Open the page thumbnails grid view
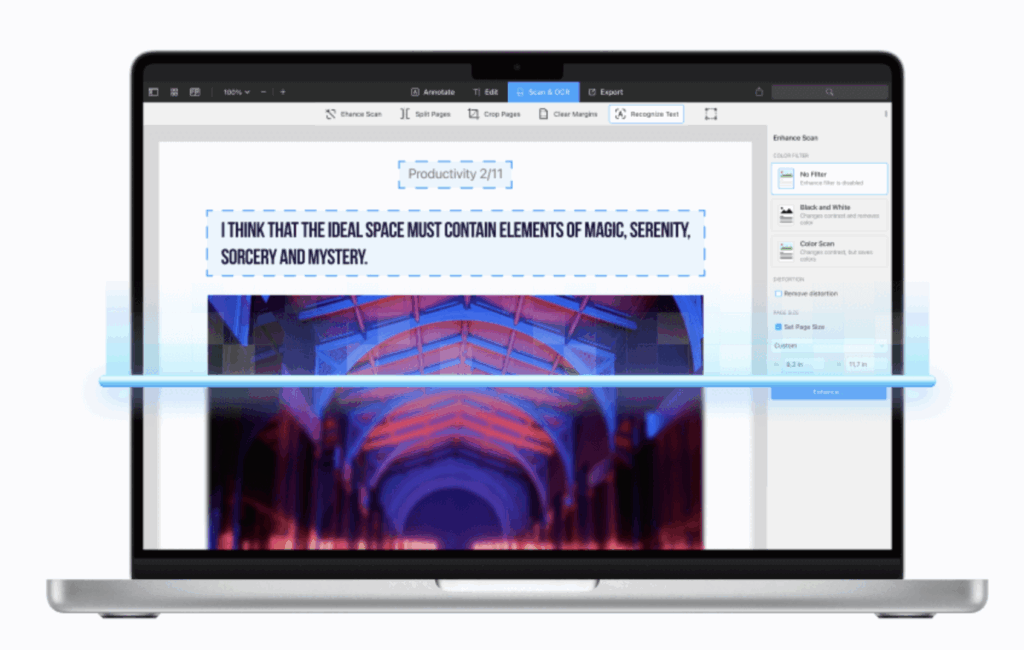 [174, 92]
